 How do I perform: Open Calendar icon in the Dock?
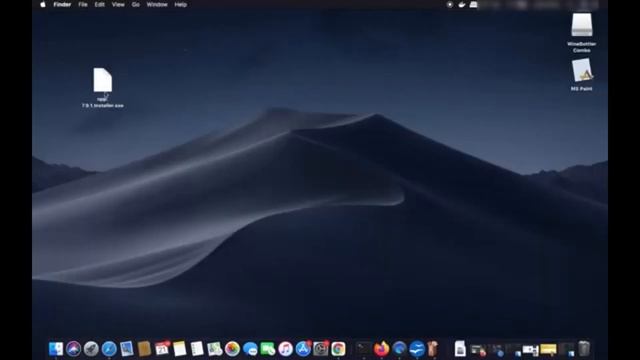click(x=162, y=349)
